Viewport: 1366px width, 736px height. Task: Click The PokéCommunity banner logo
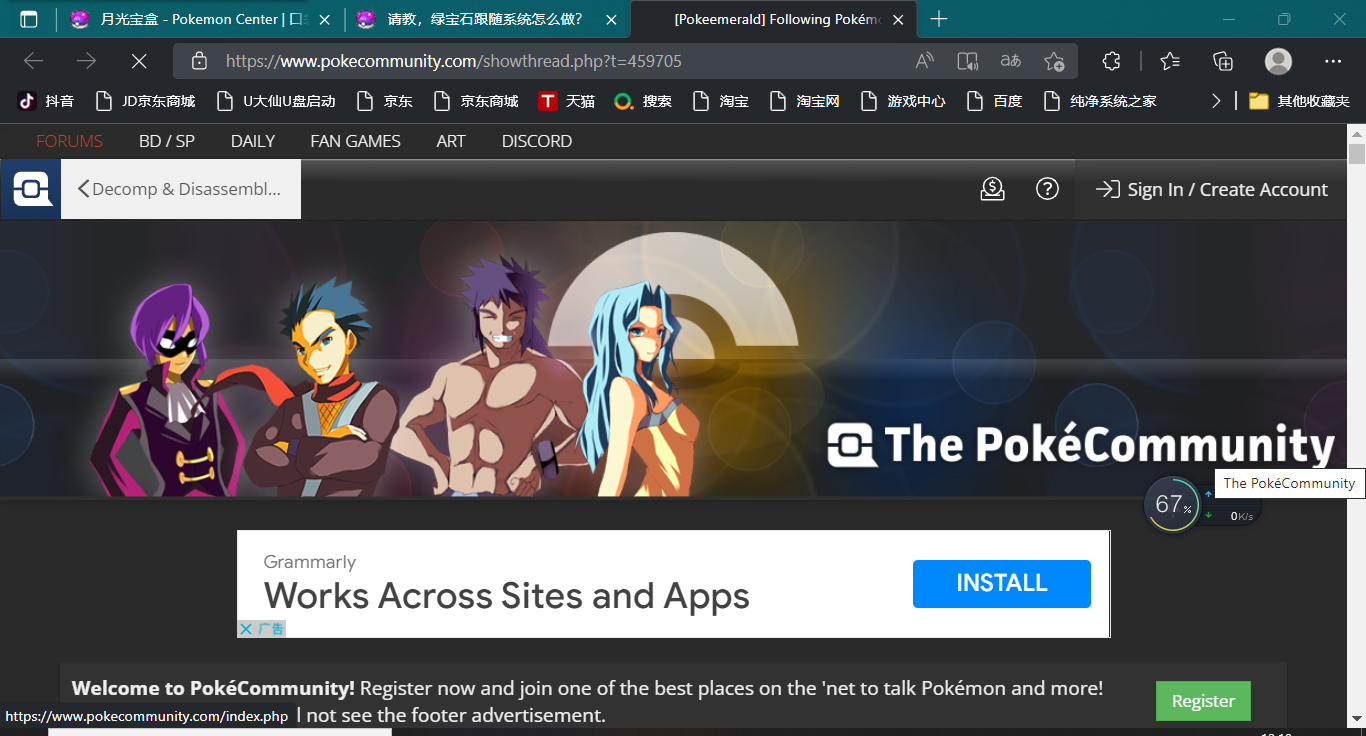point(1081,445)
